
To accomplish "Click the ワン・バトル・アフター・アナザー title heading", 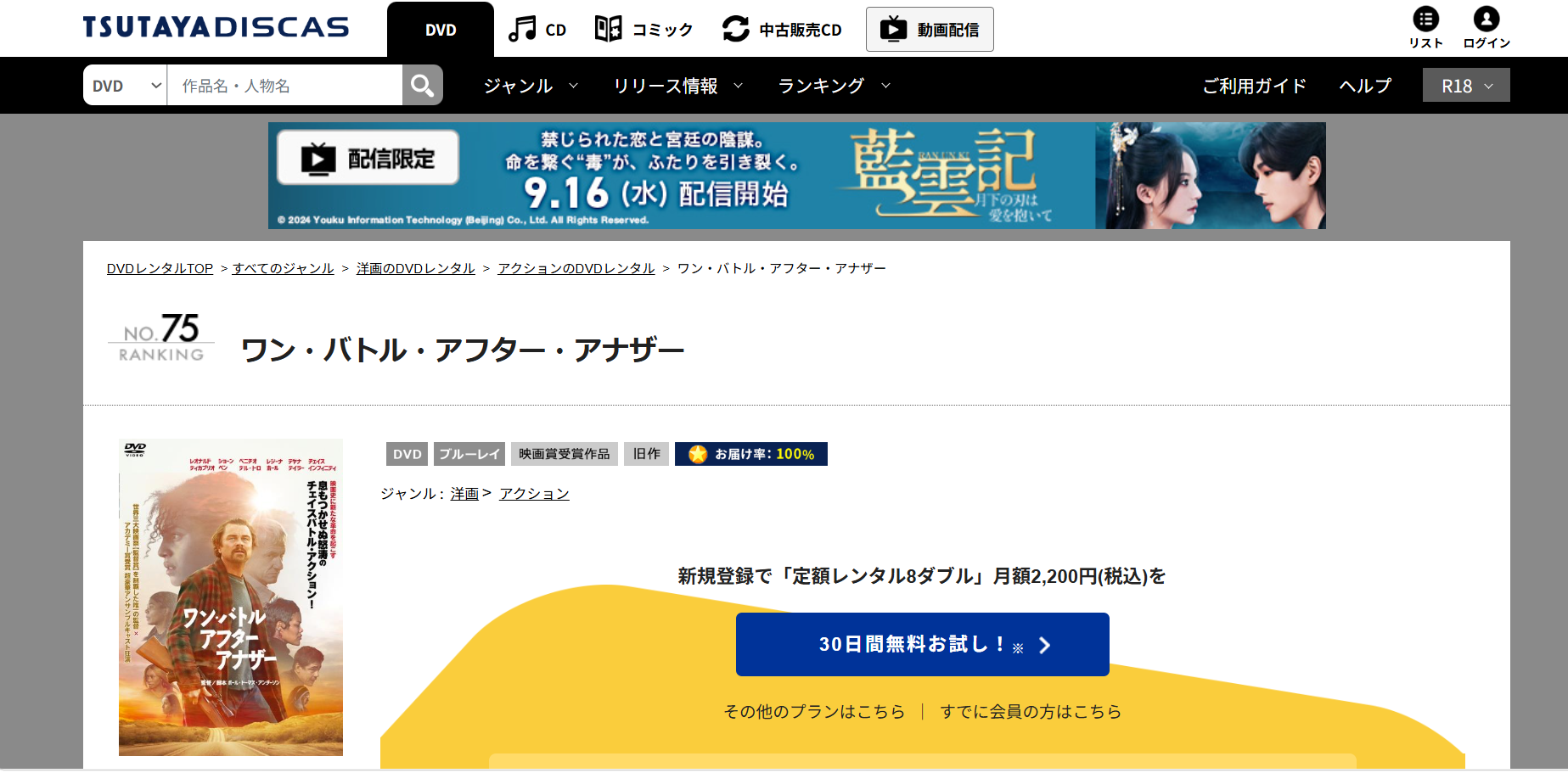I will [x=463, y=350].
